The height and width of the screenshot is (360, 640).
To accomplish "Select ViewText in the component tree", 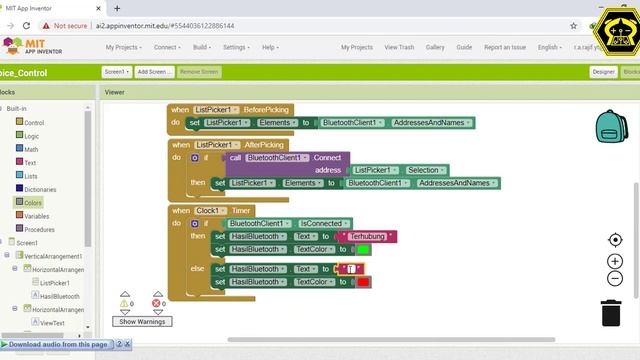I will click(x=52, y=323).
